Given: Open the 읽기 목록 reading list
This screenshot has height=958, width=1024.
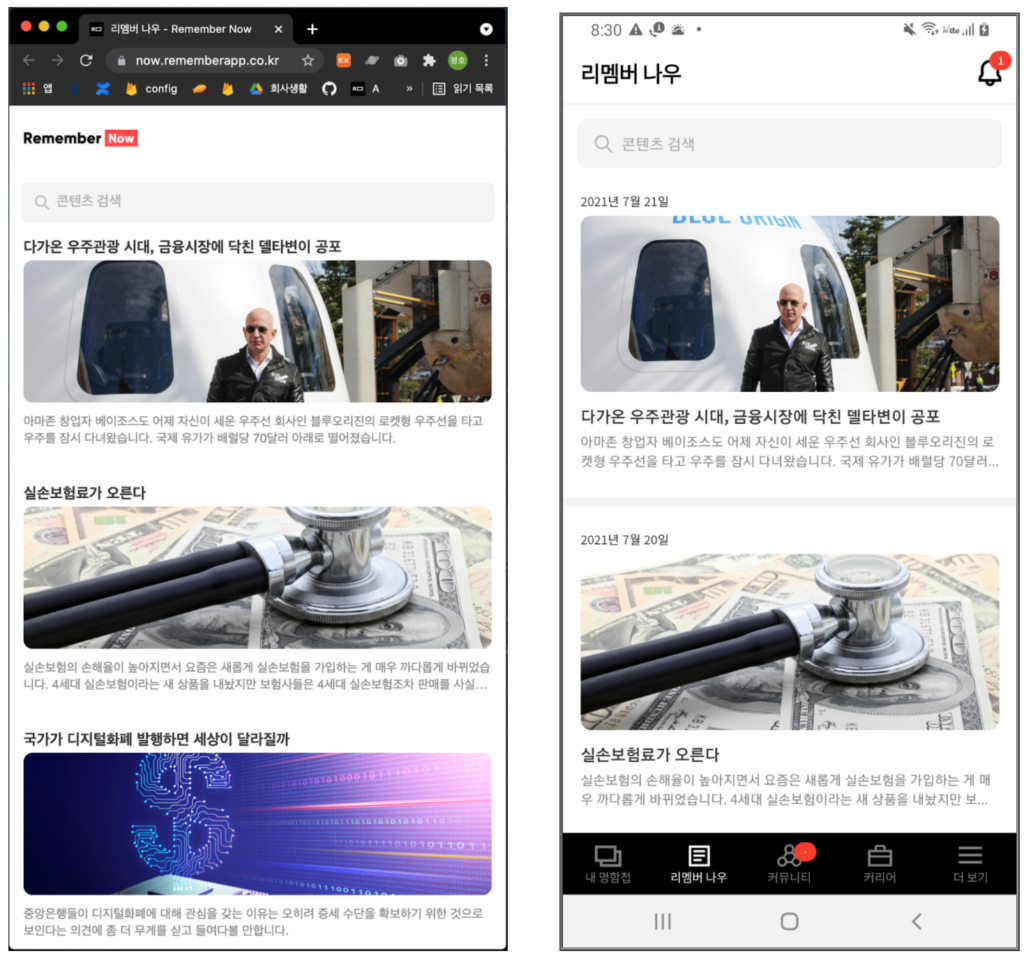Looking at the screenshot, I should [463, 88].
